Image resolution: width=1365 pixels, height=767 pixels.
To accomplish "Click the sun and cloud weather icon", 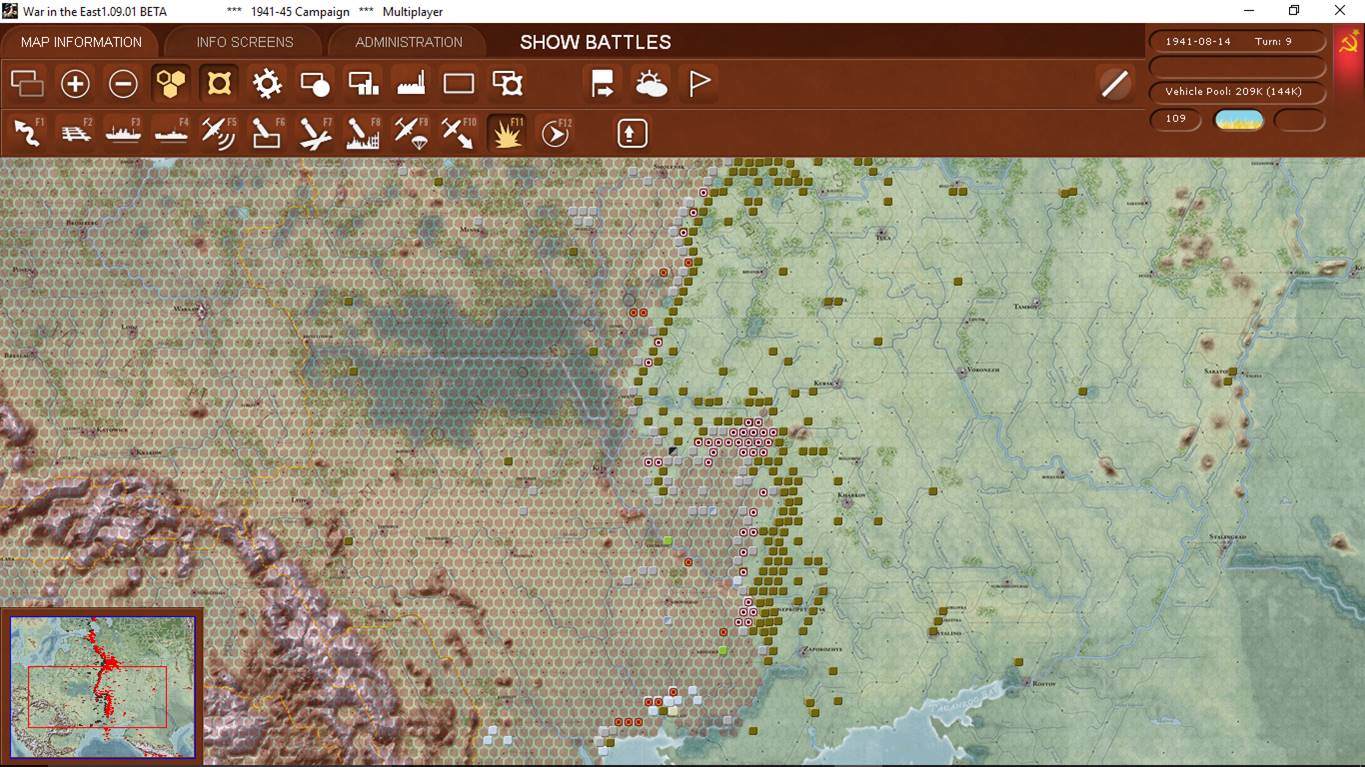I will (x=651, y=84).
